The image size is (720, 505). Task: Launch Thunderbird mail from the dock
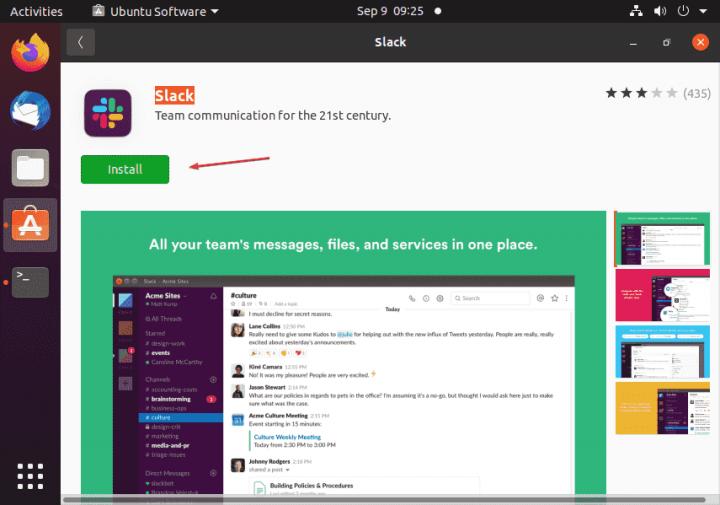[x=30, y=110]
